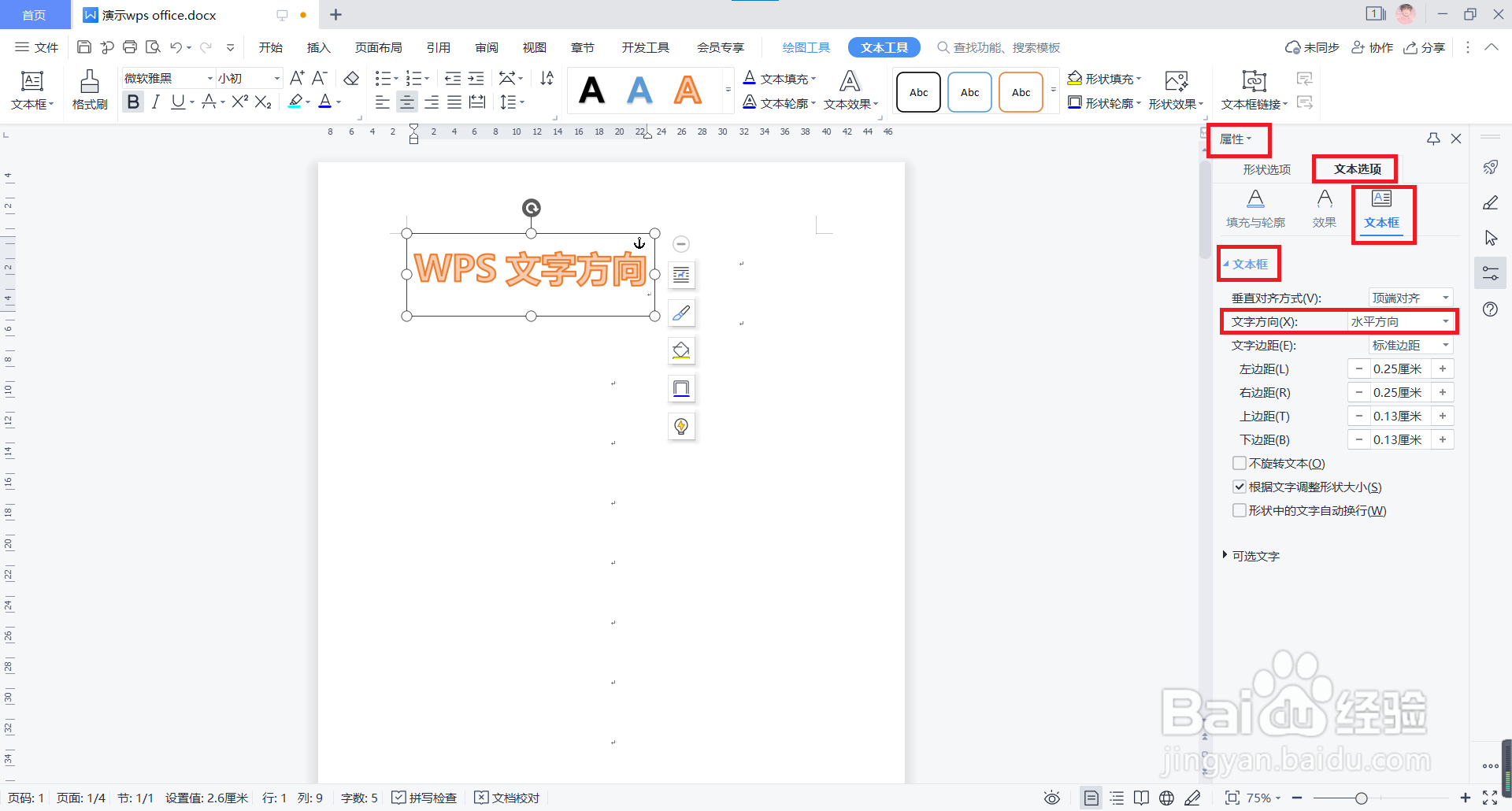This screenshot has height=811, width=1512.
Task: Click the fill color bucket floating icon
Action: tap(681, 350)
